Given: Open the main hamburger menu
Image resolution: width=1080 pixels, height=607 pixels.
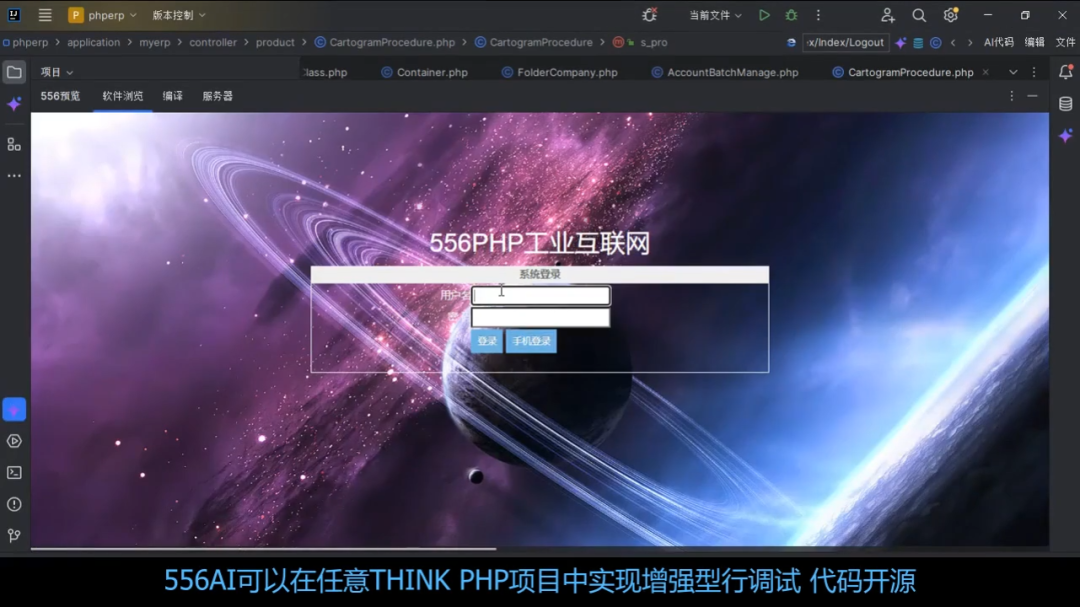Looking at the screenshot, I should pyautogui.click(x=45, y=14).
